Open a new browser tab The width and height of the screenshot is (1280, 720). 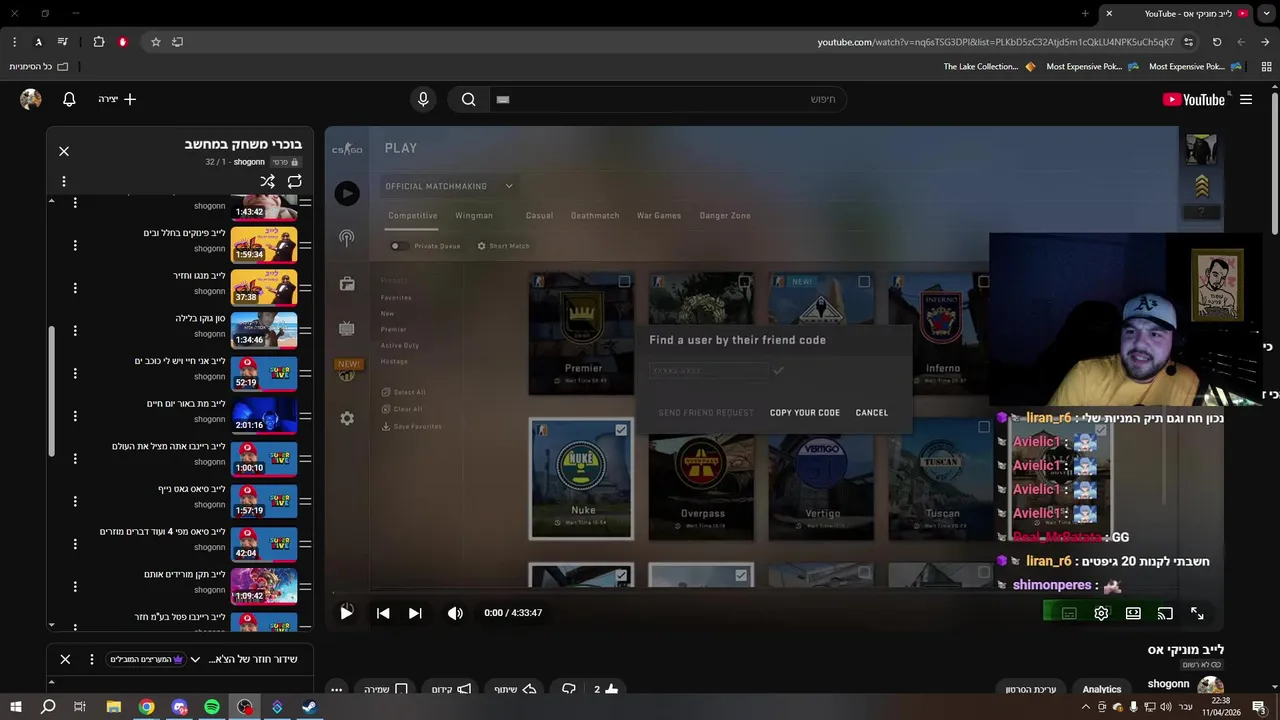coord(1085,13)
